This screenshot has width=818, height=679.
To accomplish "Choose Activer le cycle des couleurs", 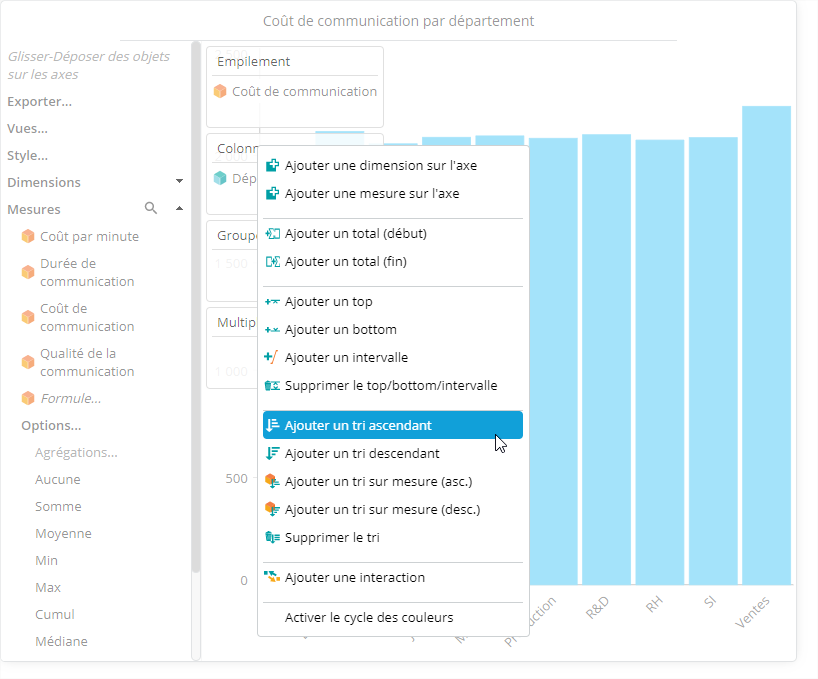I will [368, 618].
